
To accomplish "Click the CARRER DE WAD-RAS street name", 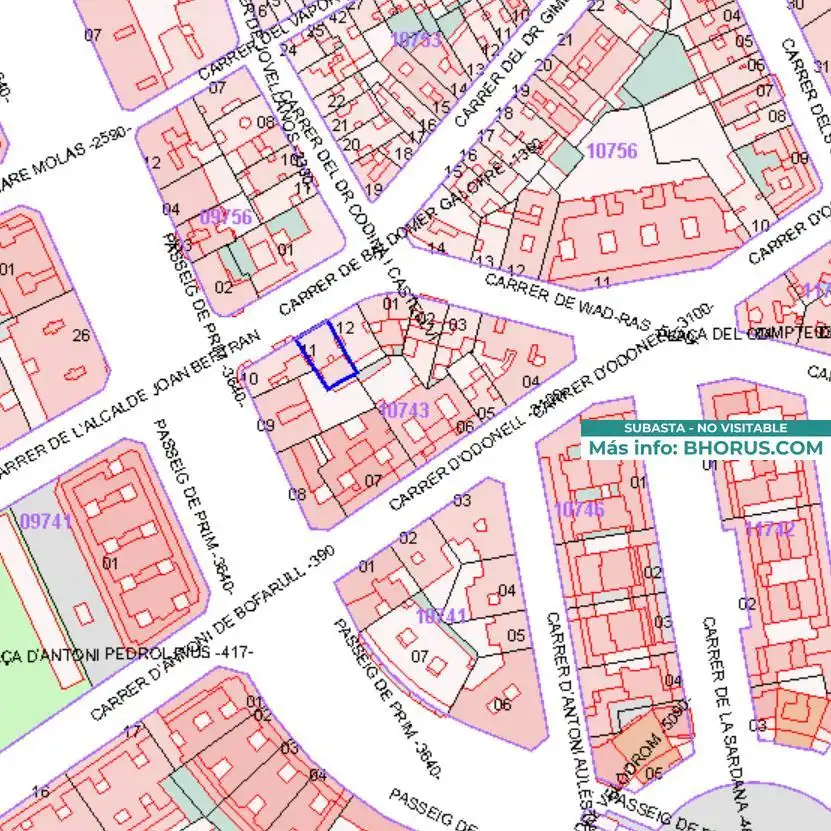I will pos(568,301).
